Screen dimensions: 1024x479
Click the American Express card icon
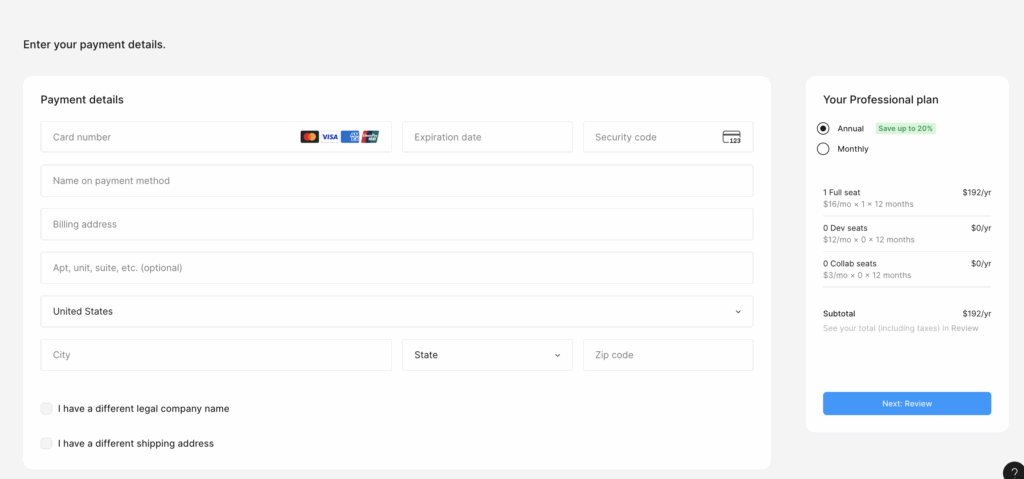click(x=350, y=137)
